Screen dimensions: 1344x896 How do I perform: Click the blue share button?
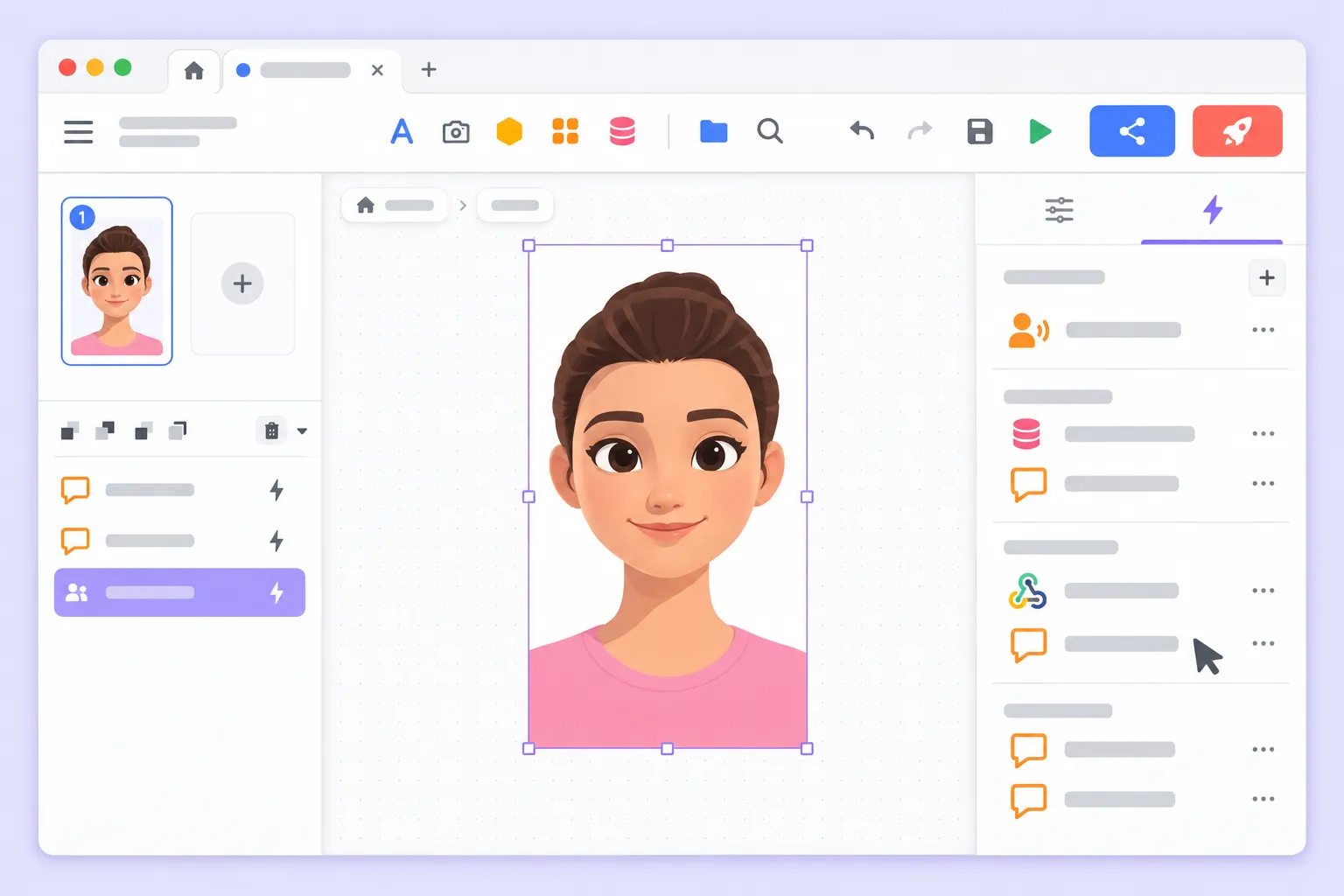click(x=1132, y=131)
